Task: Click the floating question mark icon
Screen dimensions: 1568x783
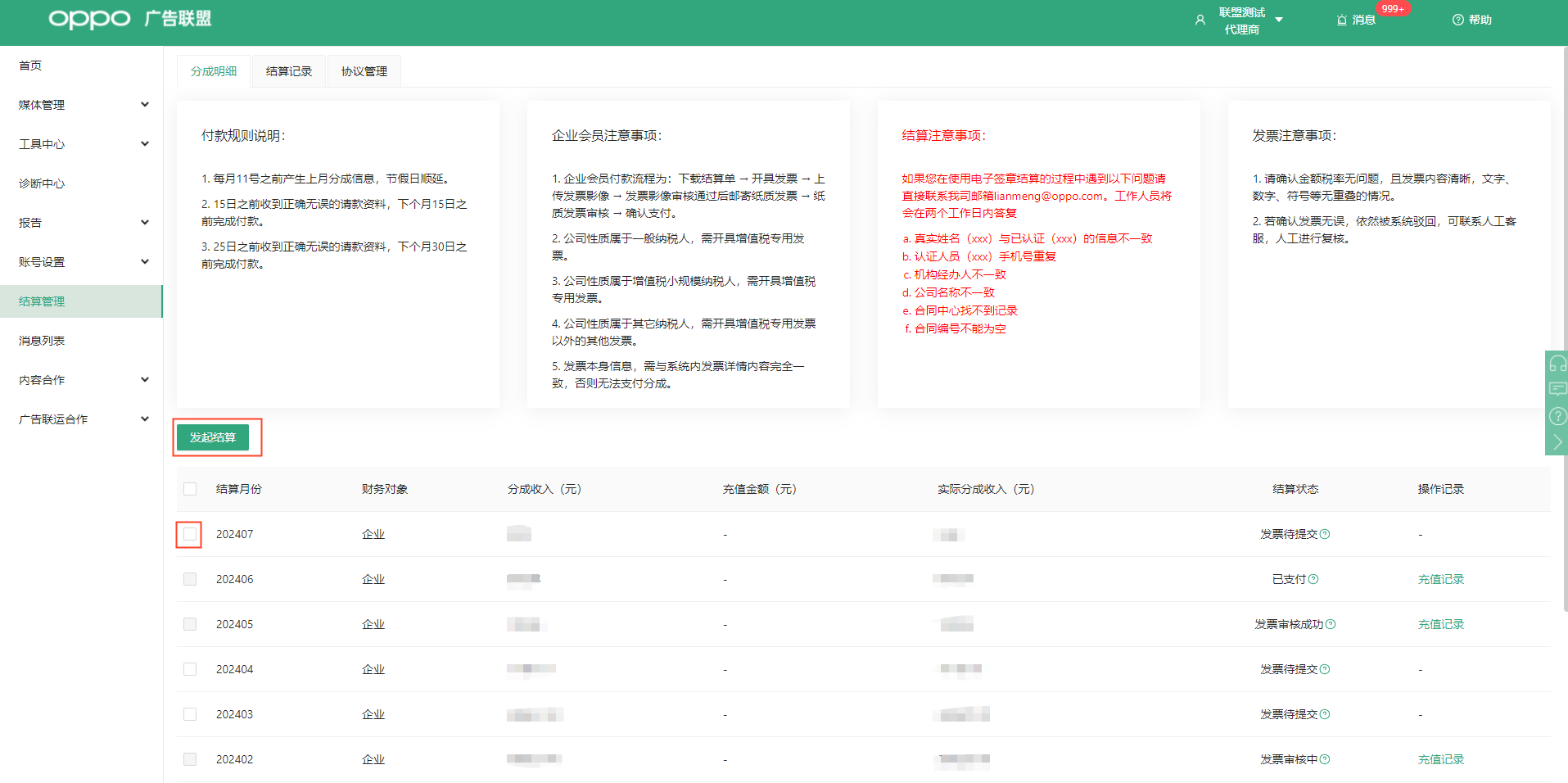Action: tap(1557, 416)
